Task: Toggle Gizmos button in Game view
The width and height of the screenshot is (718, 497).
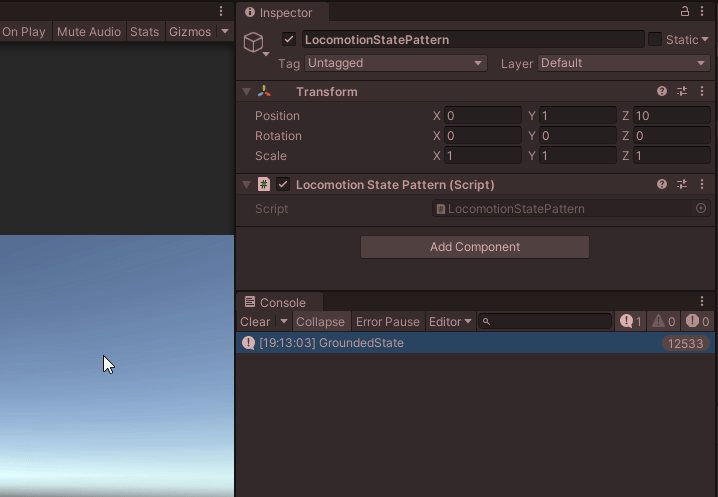Action: pos(190,32)
